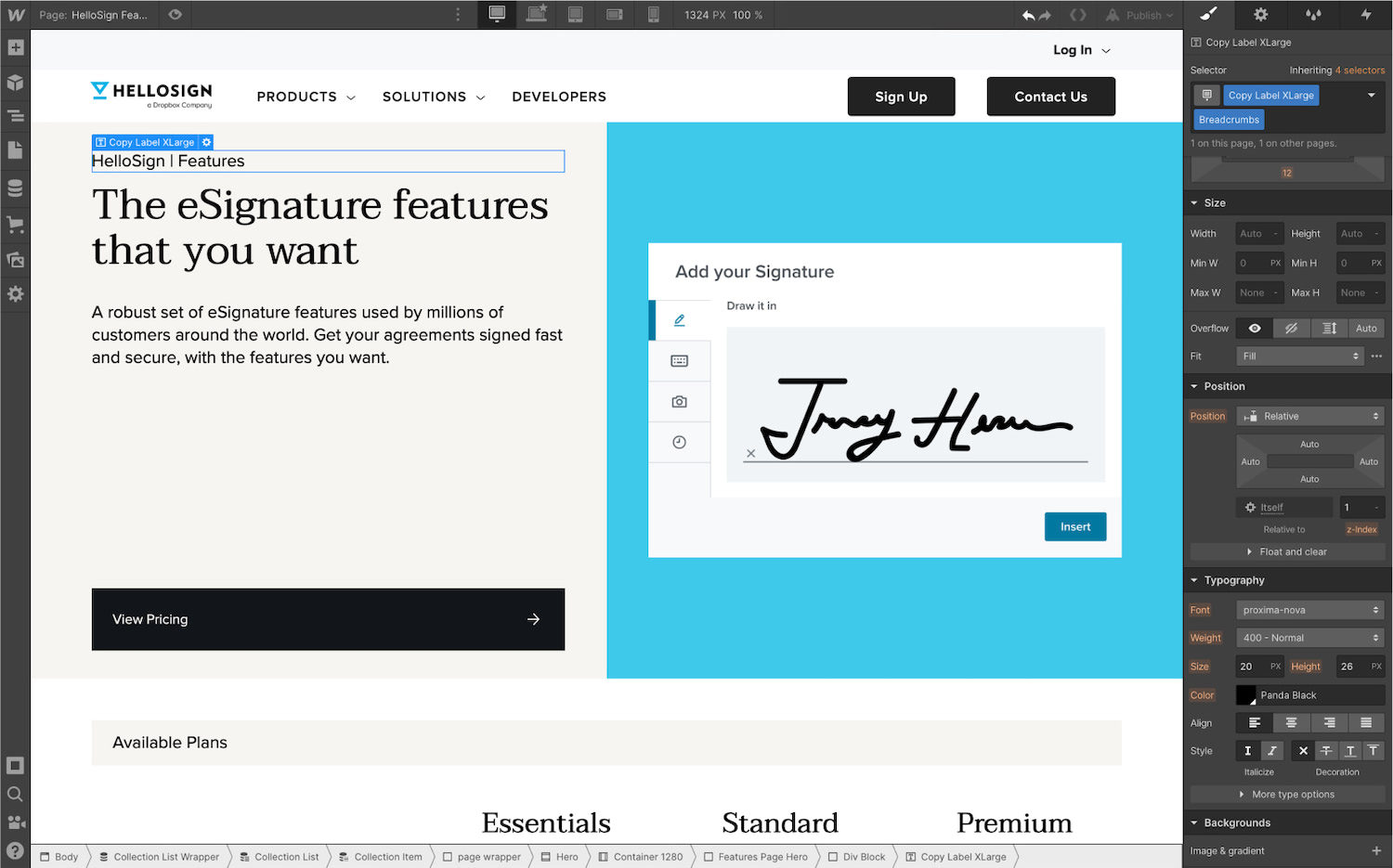Apply italic text style
1393x868 pixels.
(x=1271, y=750)
